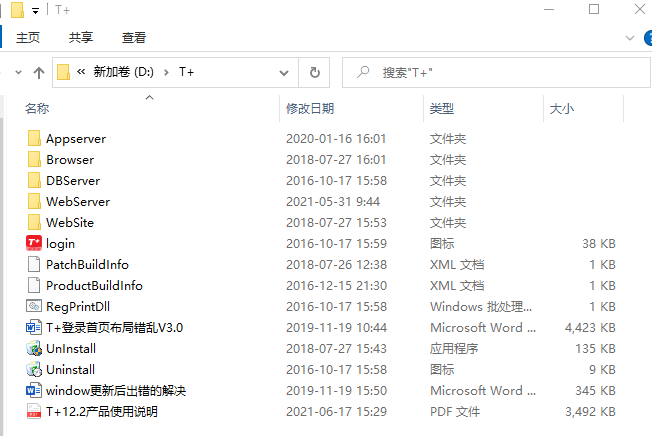Click the search magnifier icon
652x436 pixels.
[x=363, y=72]
